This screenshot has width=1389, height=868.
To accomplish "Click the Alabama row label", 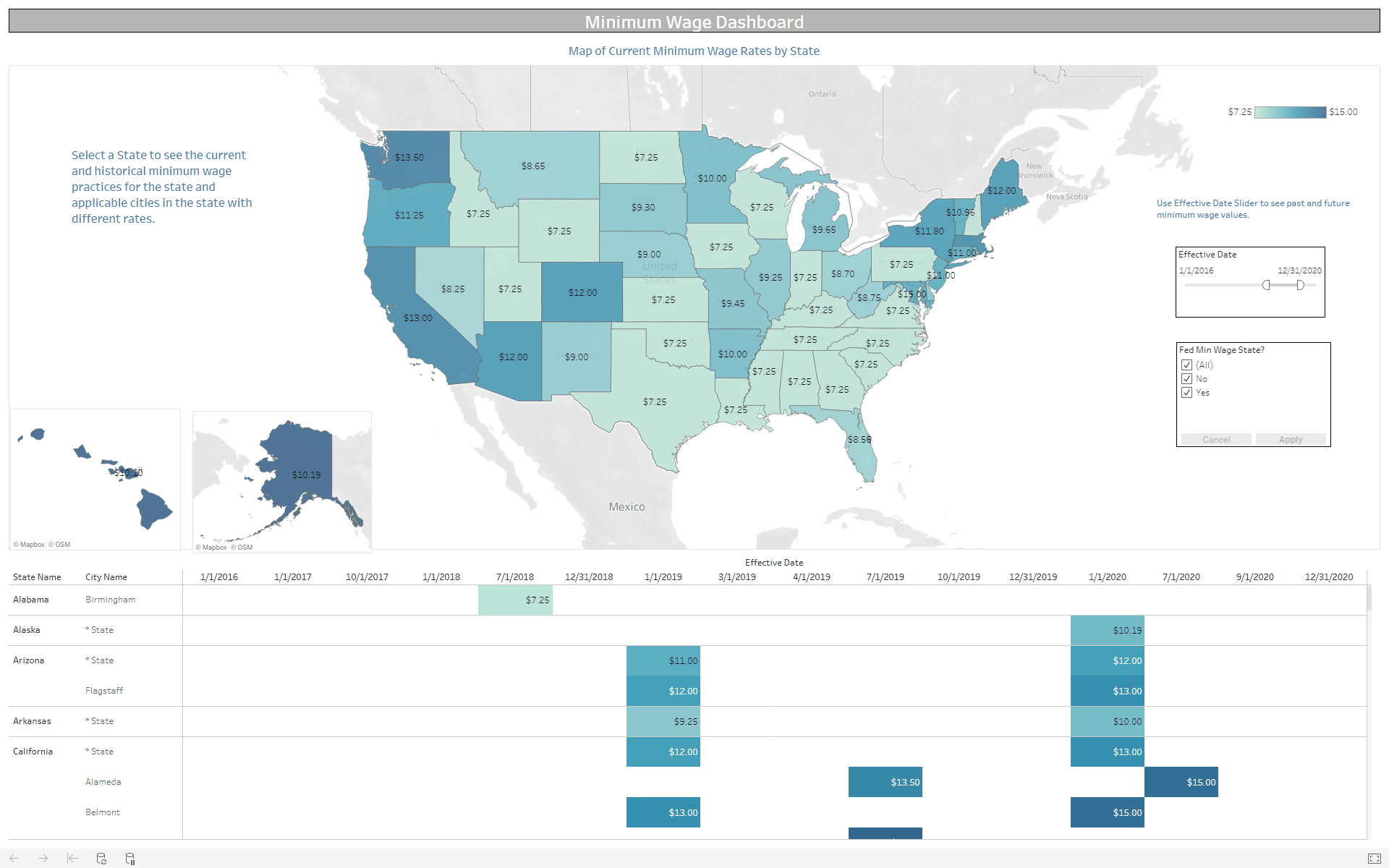I will coord(31,600).
